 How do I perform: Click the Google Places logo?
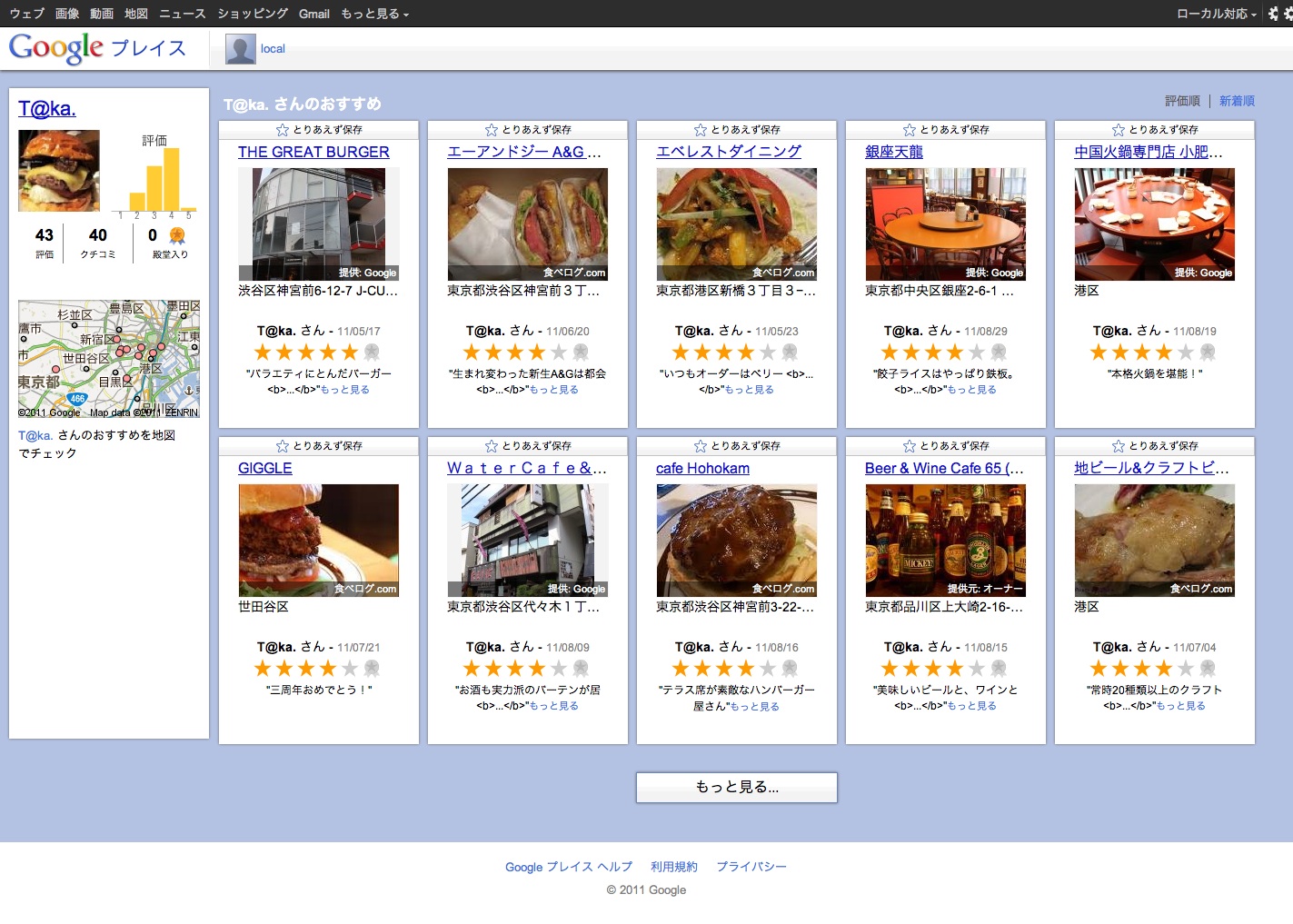pyautogui.click(x=97, y=48)
